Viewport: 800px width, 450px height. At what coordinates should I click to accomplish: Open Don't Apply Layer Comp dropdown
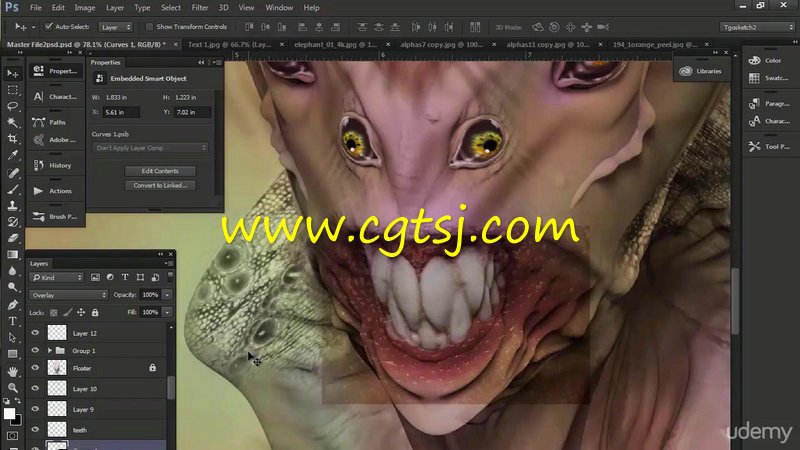pyautogui.click(x=150, y=148)
